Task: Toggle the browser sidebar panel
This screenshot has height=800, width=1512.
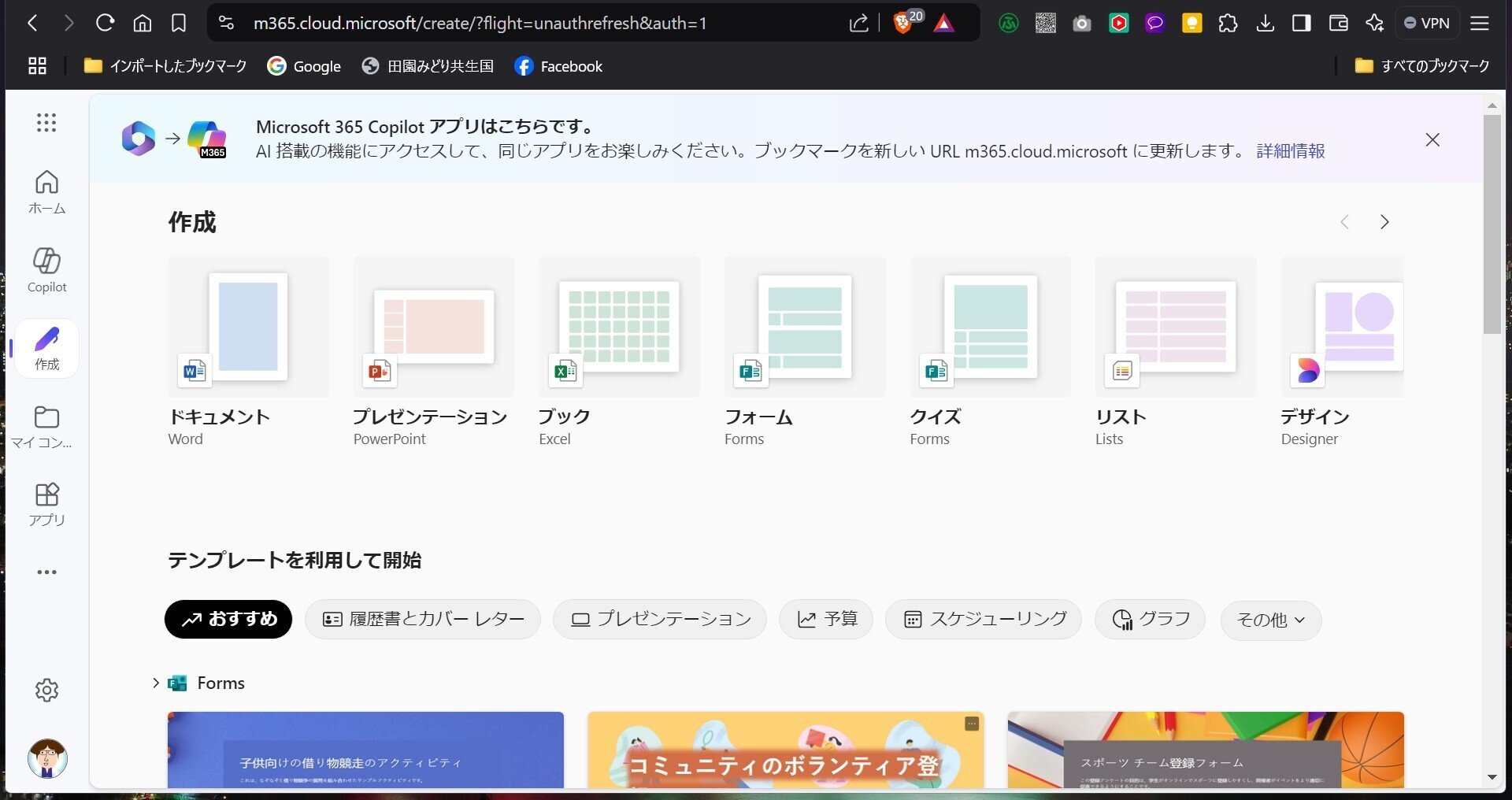Action: click(x=1302, y=24)
